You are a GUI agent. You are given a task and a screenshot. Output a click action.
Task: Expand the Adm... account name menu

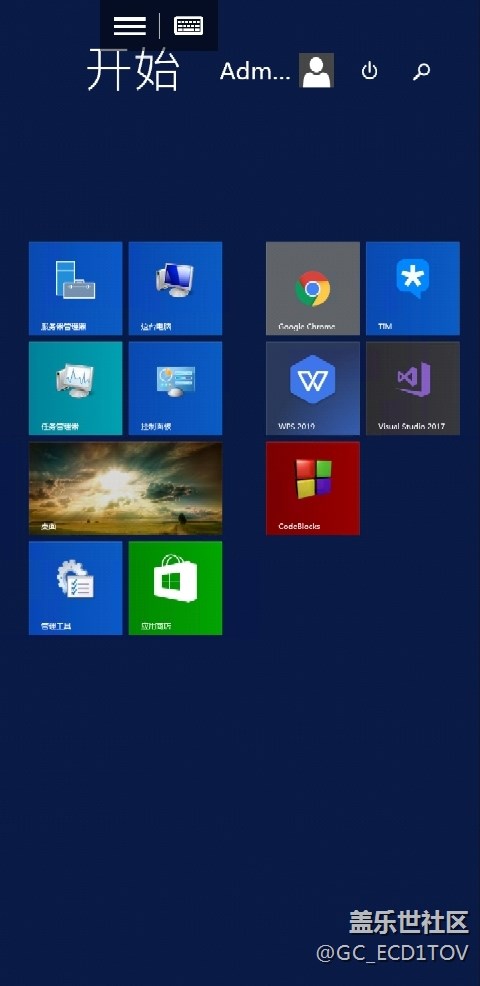(255, 72)
